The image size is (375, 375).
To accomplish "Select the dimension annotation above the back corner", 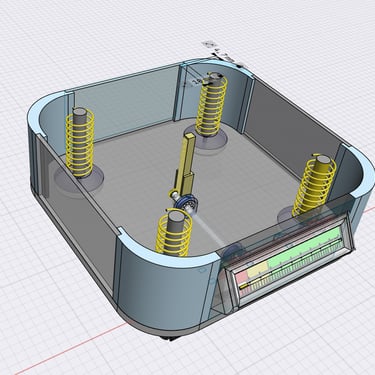I will [222, 54].
